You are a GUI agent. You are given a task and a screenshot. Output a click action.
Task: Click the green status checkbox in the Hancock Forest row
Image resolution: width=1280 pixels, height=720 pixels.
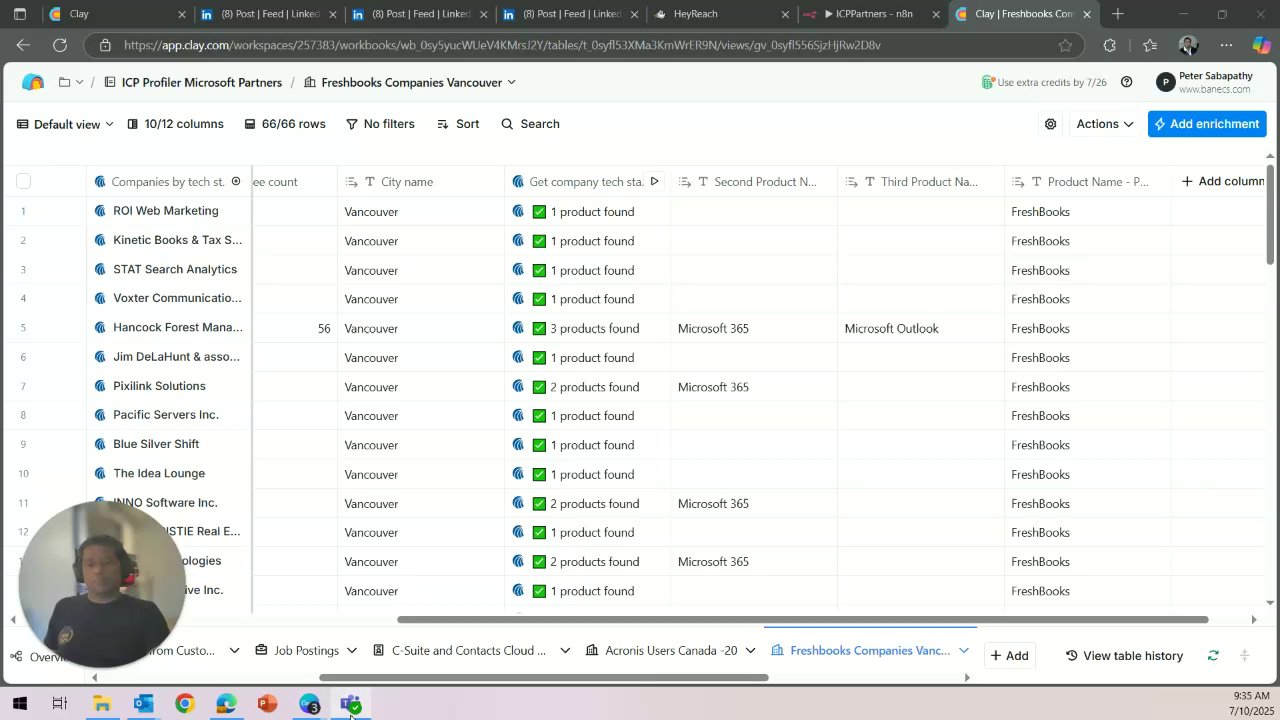539,328
